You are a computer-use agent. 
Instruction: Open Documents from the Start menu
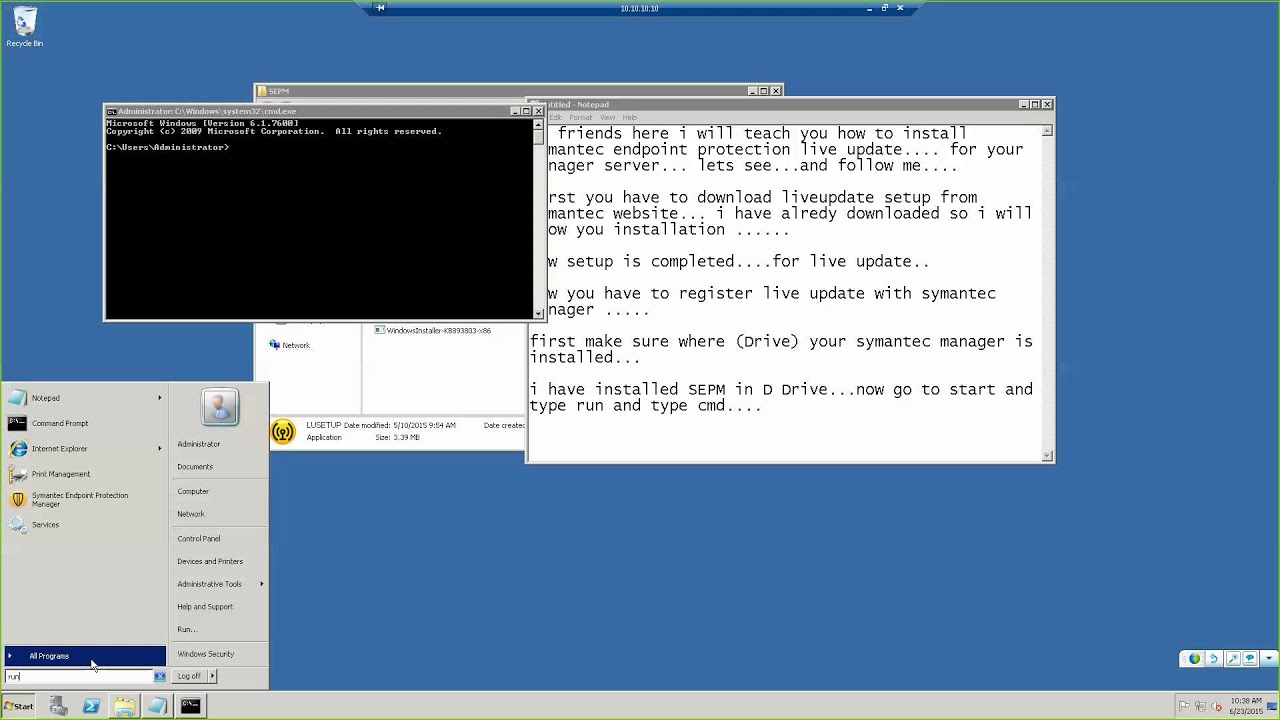click(x=195, y=467)
